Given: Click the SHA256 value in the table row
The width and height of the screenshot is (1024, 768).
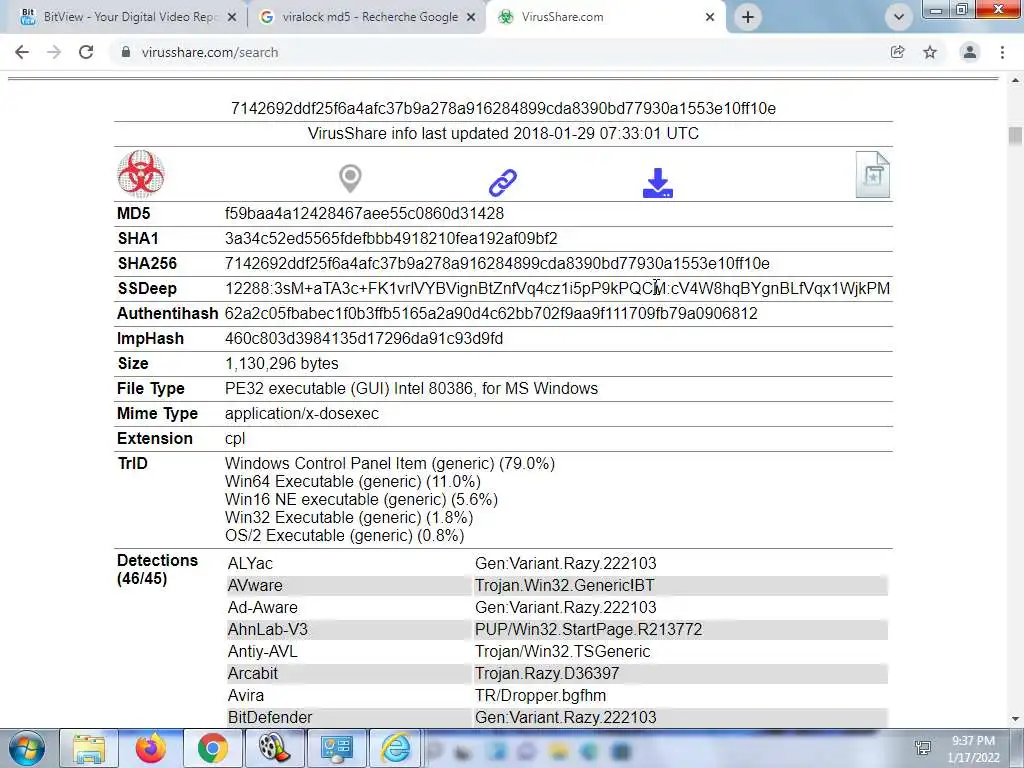Looking at the screenshot, I should click(x=497, y=264).
